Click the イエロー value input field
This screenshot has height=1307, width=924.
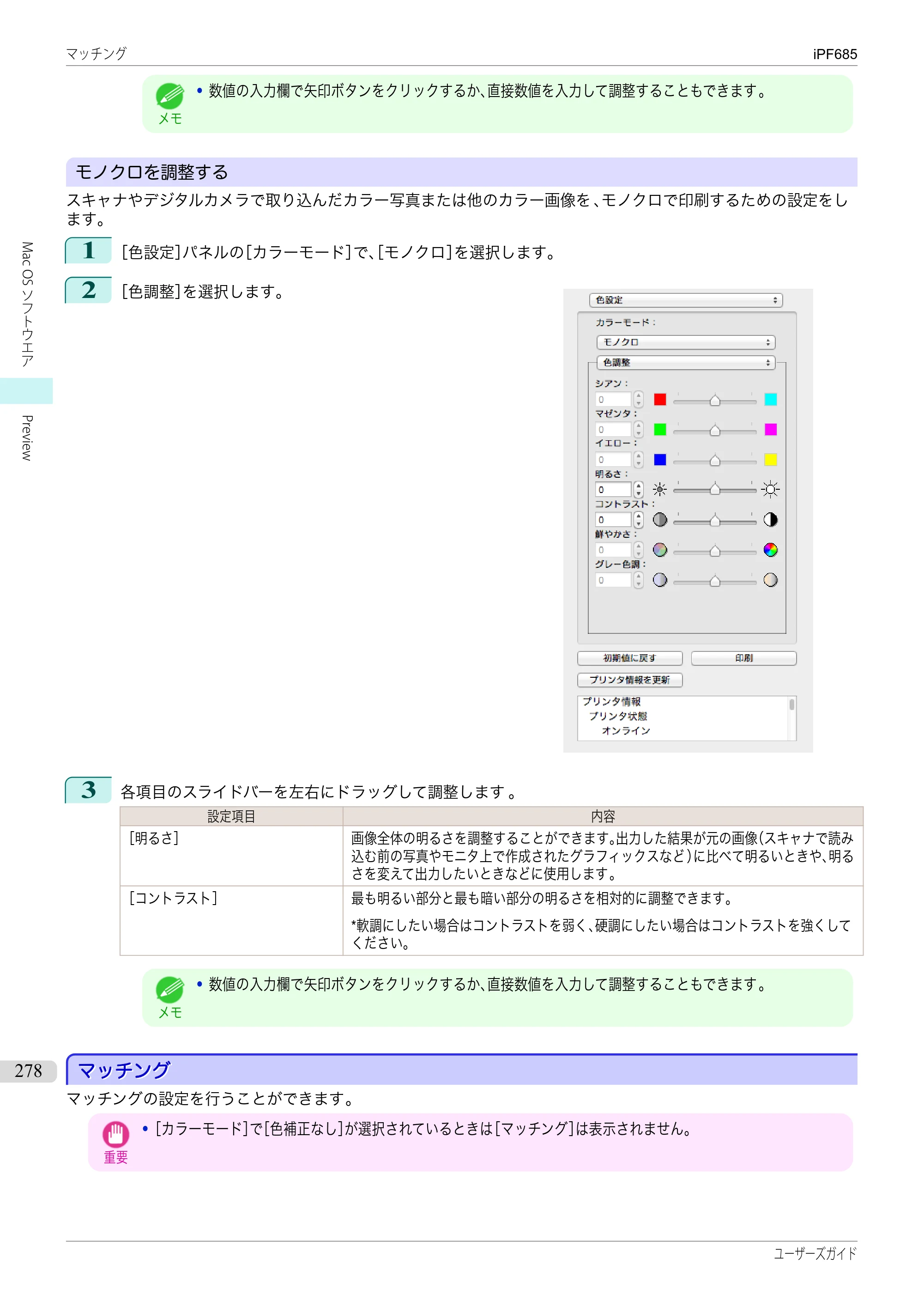[x=613, y=460]
